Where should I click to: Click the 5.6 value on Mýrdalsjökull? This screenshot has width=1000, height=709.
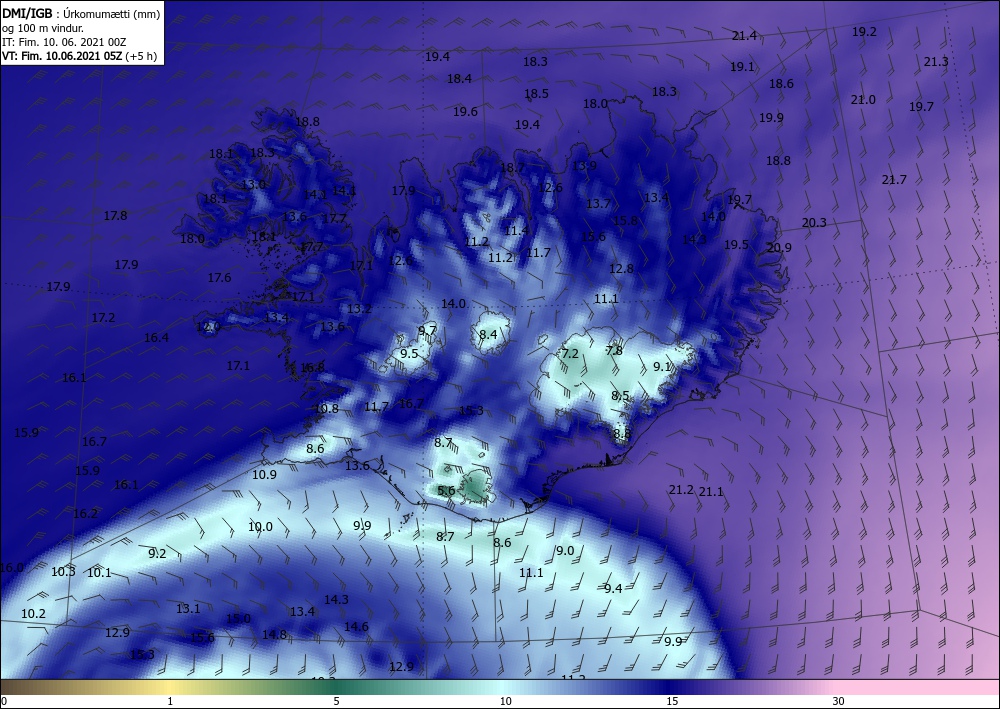tap(446, 491)
